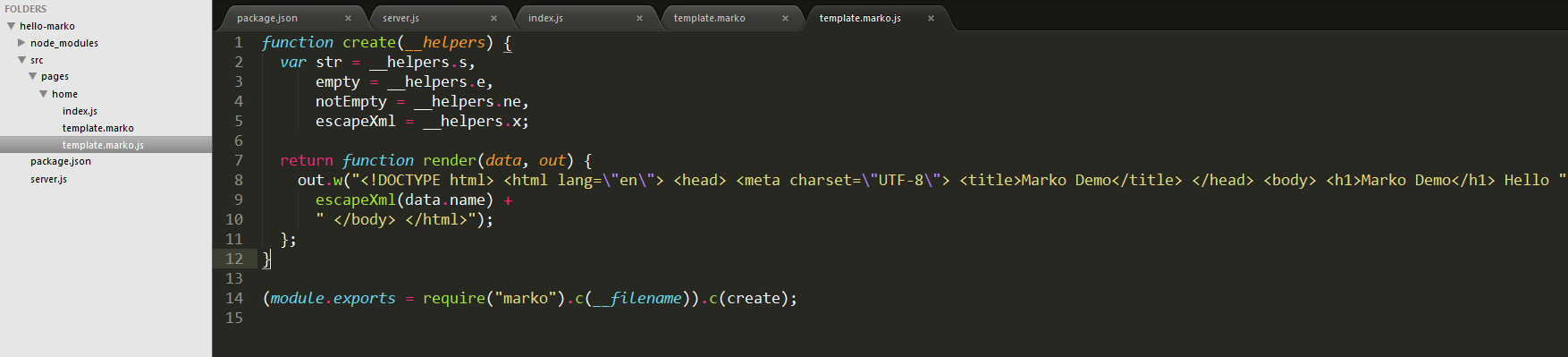
Task: Click line number 7 in gutter
Action: 238,160
